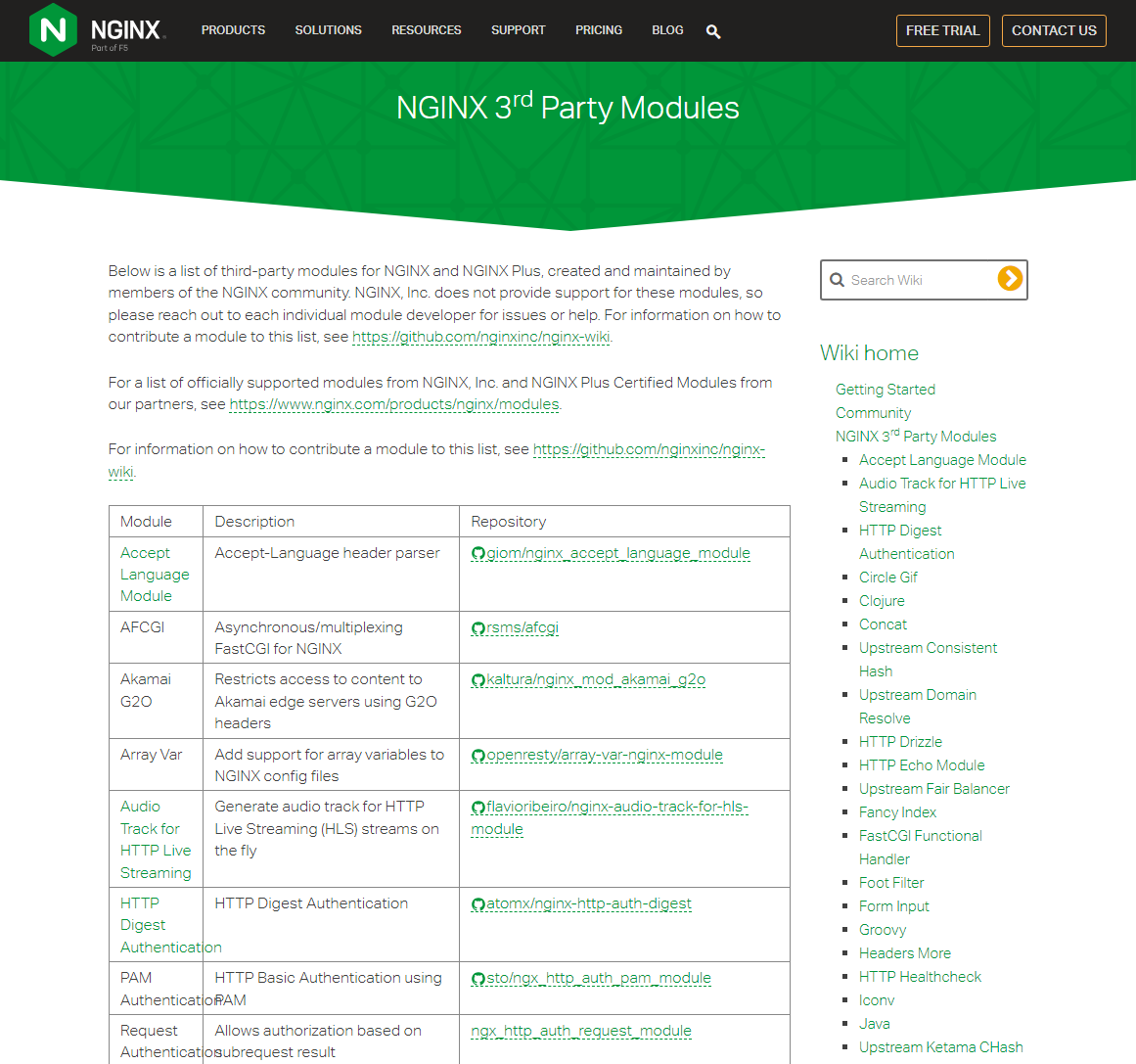
Task: Click the CONTACT US button
Action: click(x=1054, y=30)
